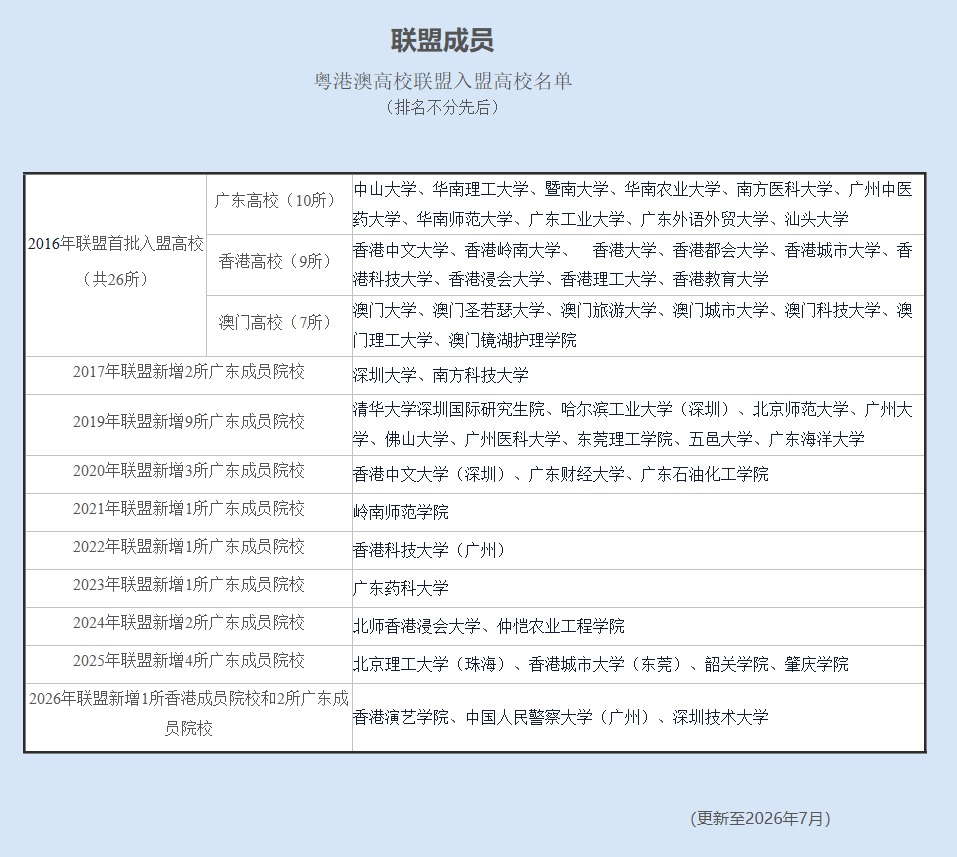
Task: Click 北京理工大学（珠海） in the 2025 row
Action: [432, 664]
